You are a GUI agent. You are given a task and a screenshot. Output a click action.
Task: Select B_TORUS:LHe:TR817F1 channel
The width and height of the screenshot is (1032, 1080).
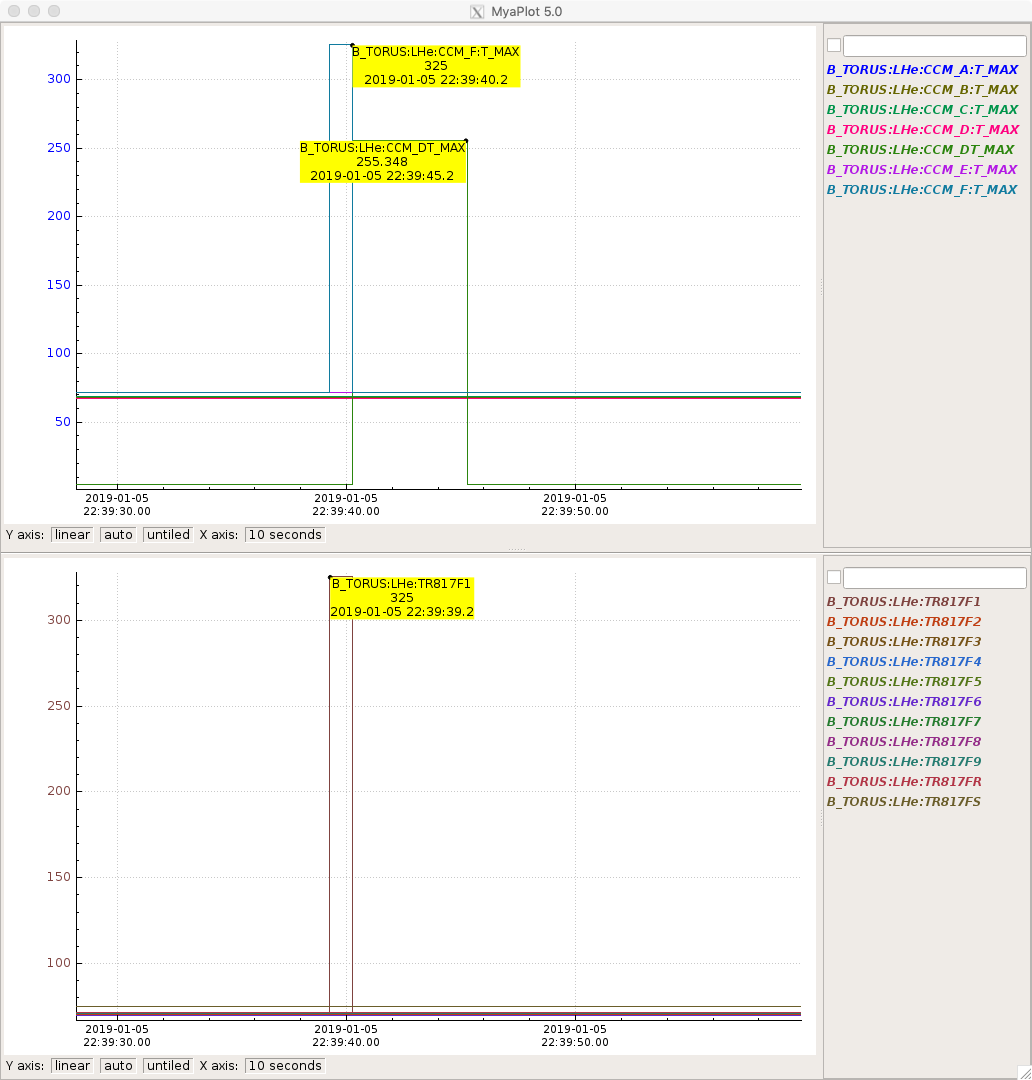[903, 601]
